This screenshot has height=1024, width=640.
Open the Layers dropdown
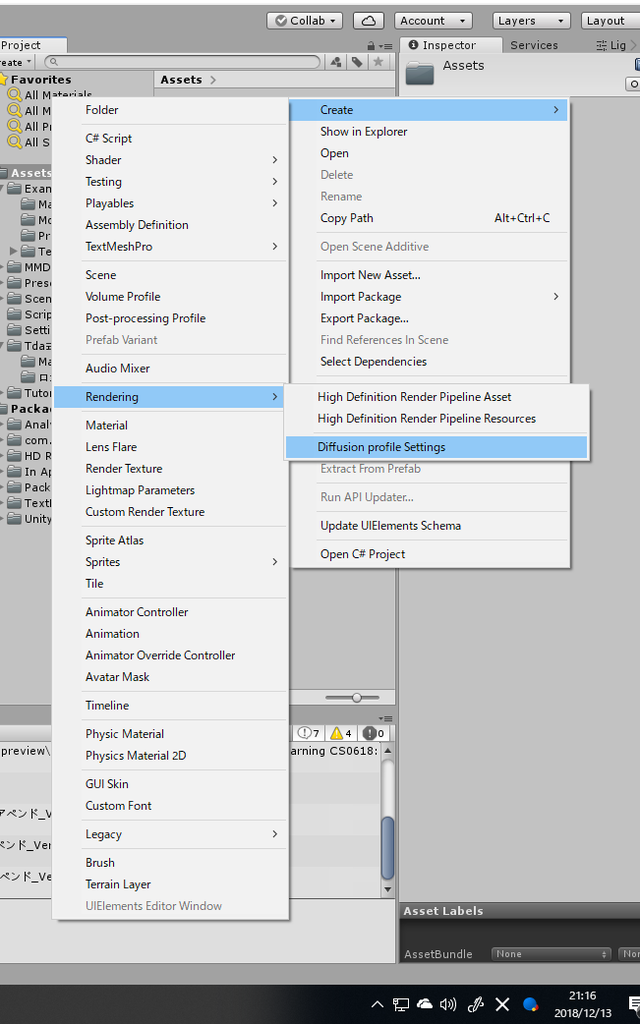click(x=531, y=21)
